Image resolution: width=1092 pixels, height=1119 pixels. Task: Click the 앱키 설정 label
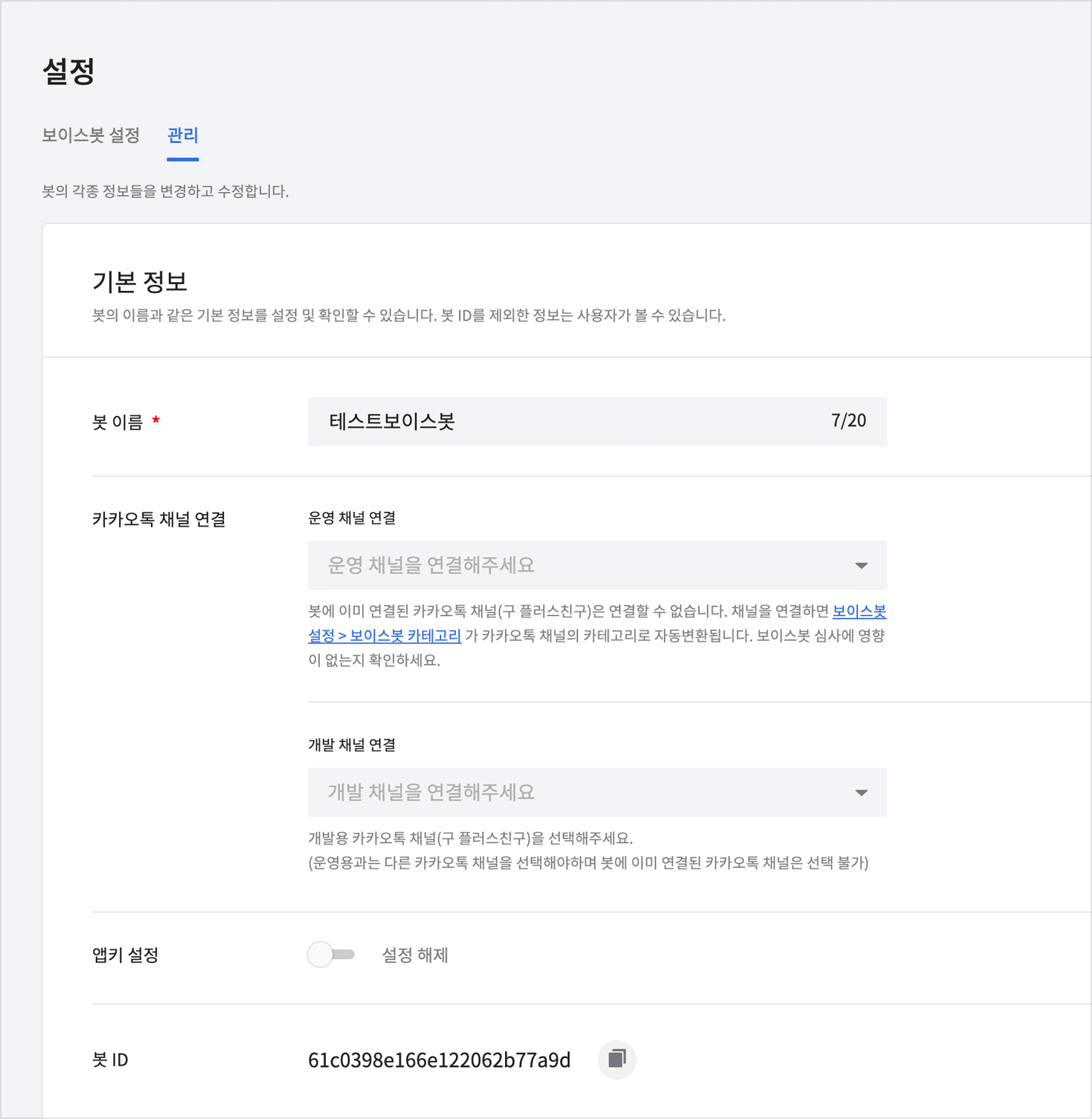coord(125,955)
